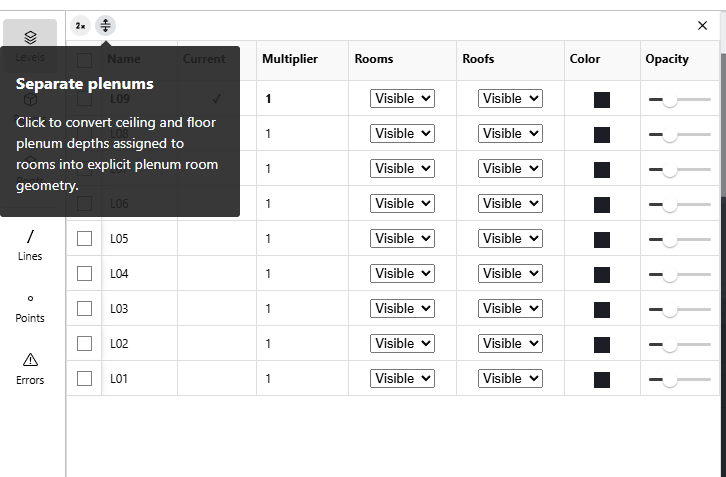This screenshot has width=726, height=477.
Task: Click the Separate plenums icon
Action: coord(106,25)
